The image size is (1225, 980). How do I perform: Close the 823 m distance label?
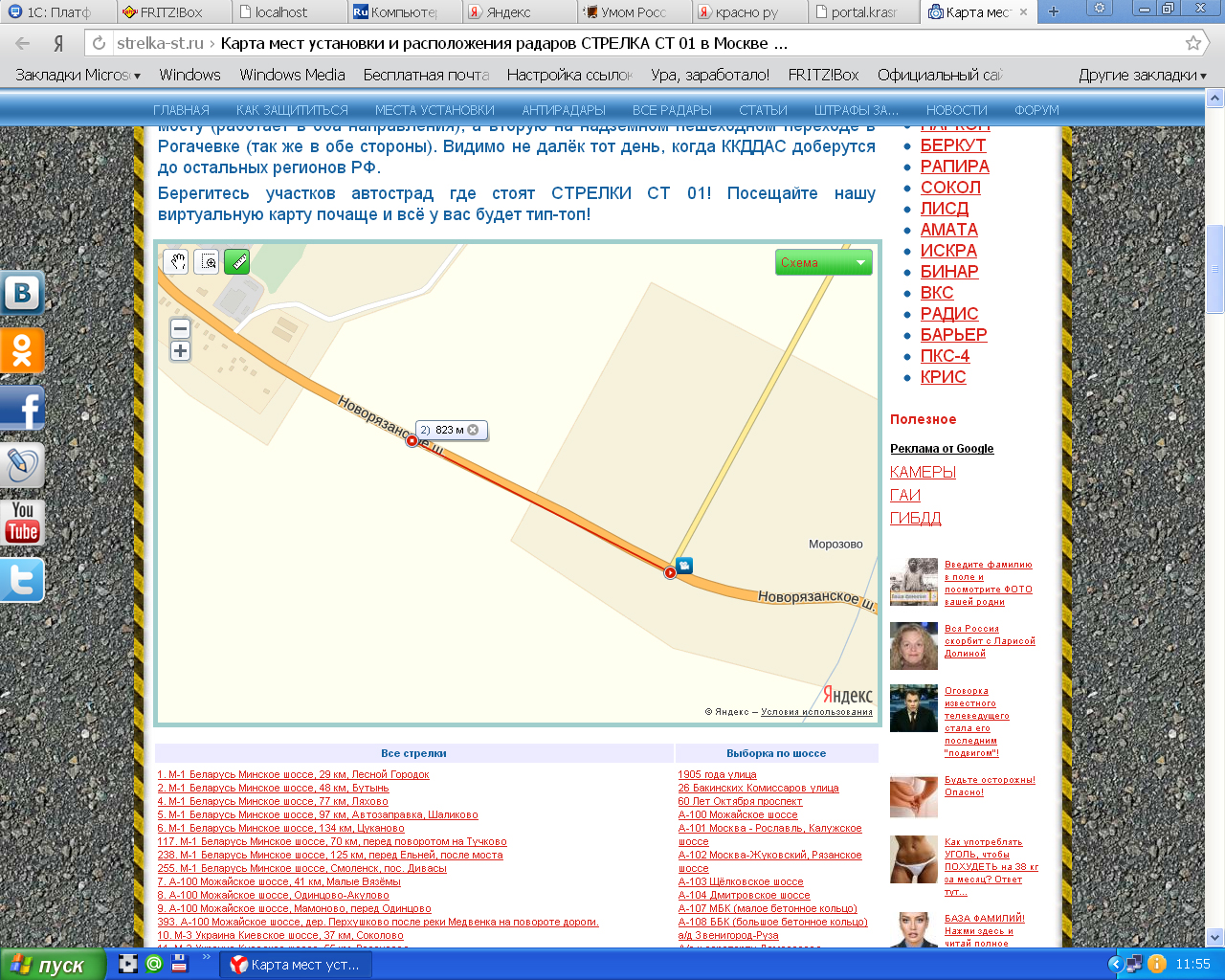(473, 430)
